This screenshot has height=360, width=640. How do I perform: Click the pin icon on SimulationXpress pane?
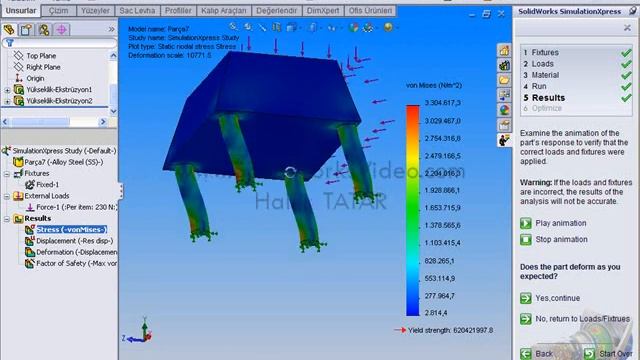pyautogui.click(x=632, y=11)
